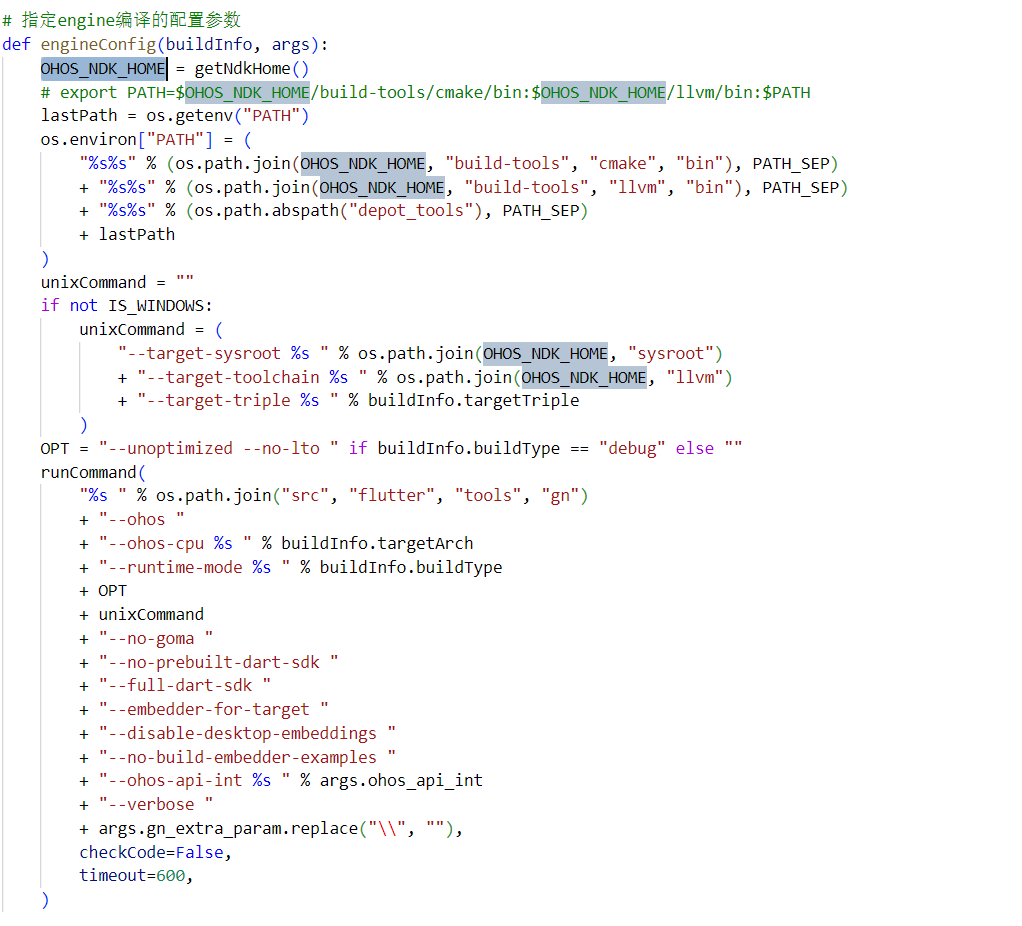The image size is (1022, 926).
Task: Click the timeout=600 argument
Action: [136, 876]
